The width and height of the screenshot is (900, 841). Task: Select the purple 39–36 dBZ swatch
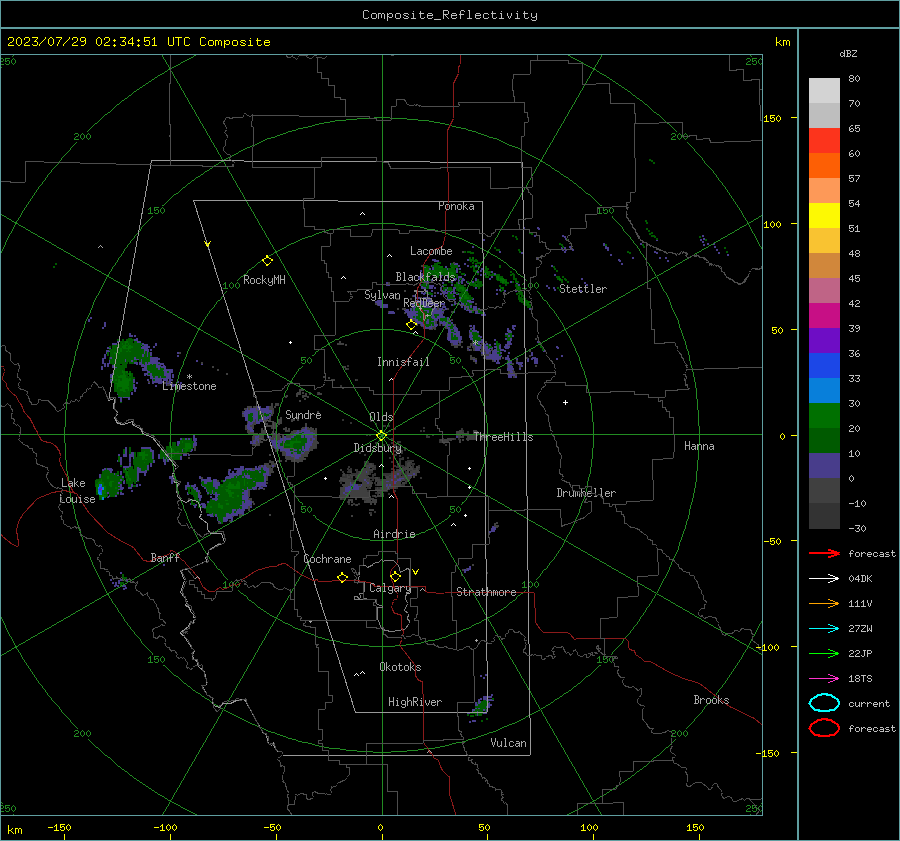[824, 340]
